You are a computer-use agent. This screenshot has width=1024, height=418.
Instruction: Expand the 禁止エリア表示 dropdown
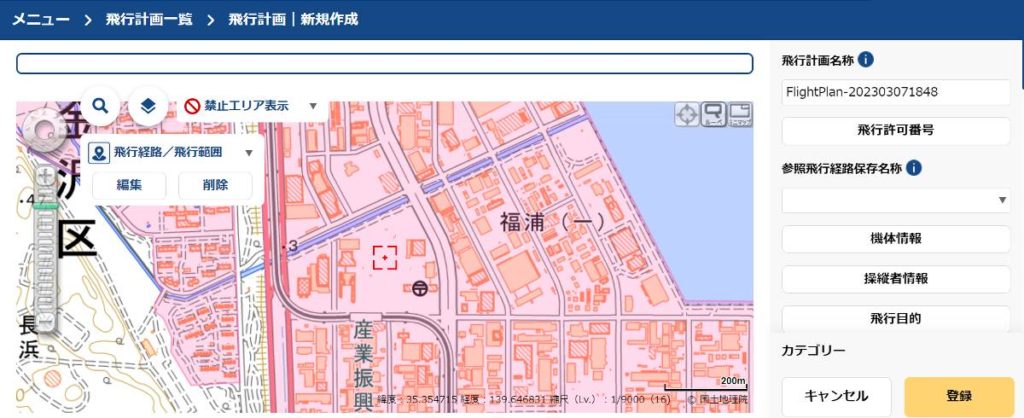click(312, 106)
